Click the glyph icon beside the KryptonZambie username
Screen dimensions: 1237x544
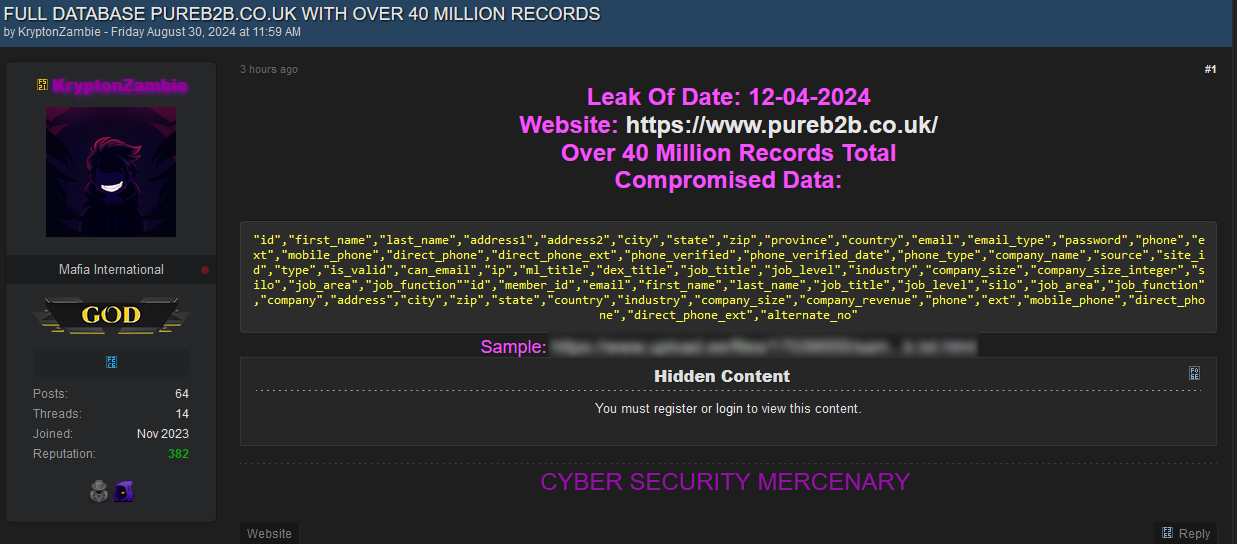point(42,86)
